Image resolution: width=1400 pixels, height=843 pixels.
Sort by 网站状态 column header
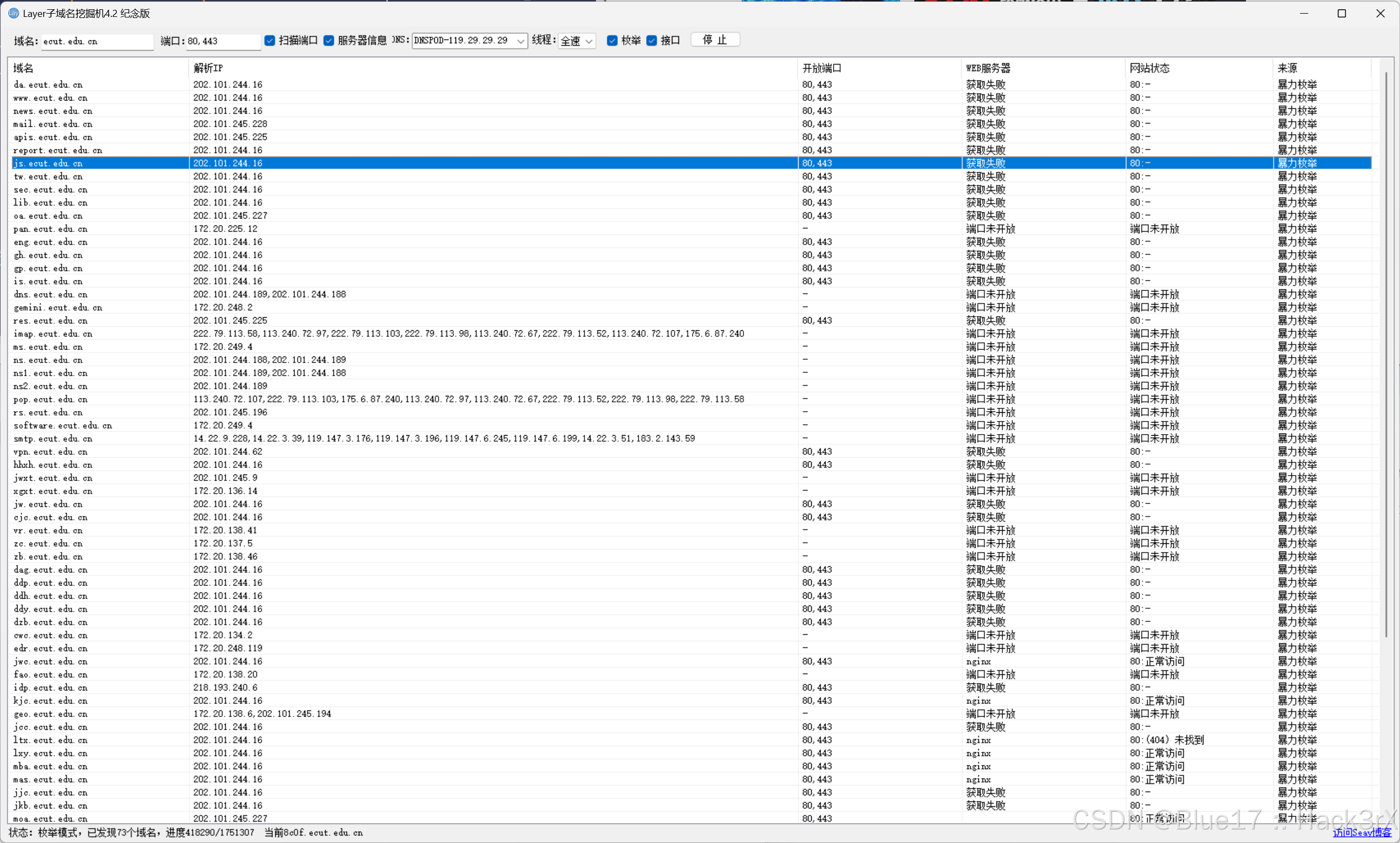tap(1149, 68)
